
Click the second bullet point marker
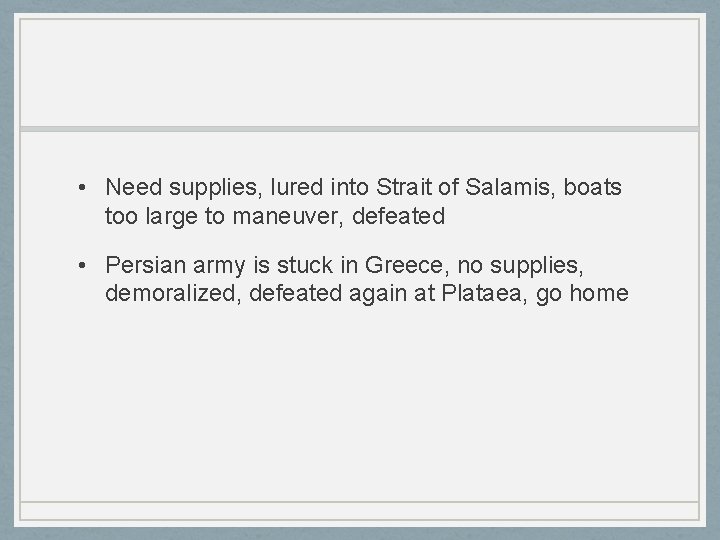point(89,266)
